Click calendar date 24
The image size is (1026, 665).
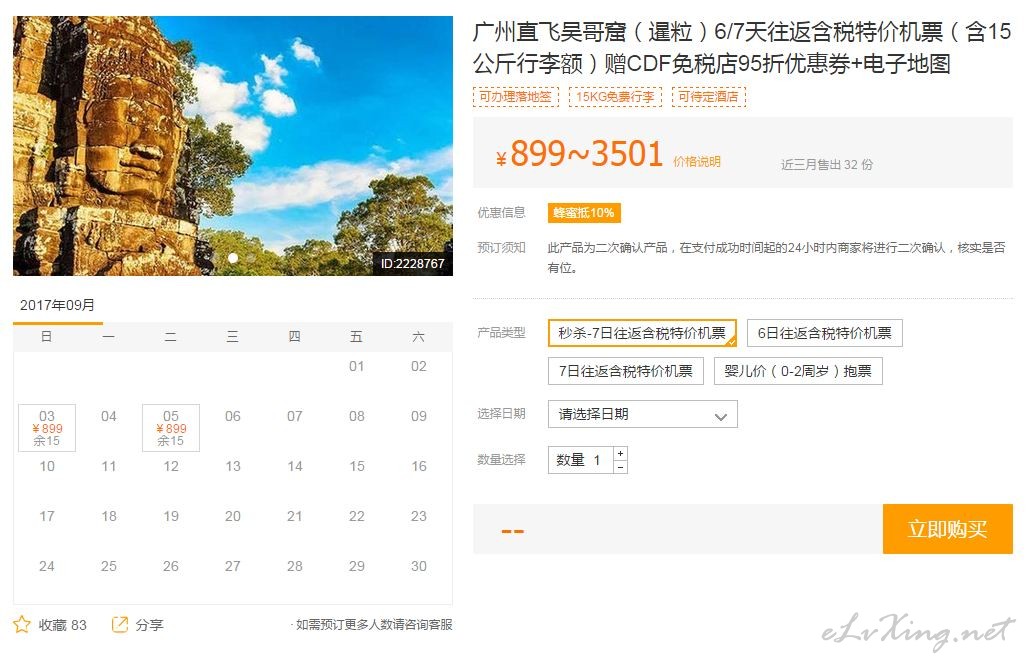(47, 566)
